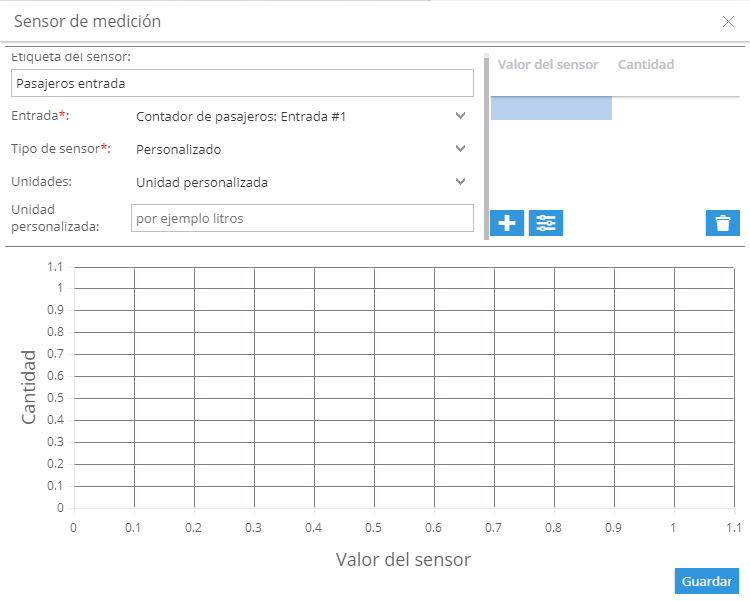Focus the Etiqueta del sensor text field
The image size is (750, 601).
(243, 83)
